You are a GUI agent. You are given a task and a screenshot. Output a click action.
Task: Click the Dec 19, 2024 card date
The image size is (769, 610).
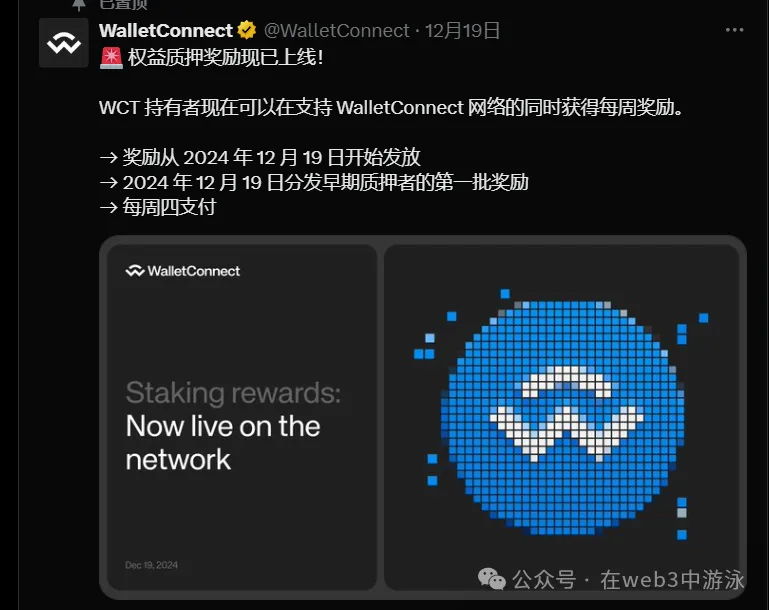[x=151, y=565]
